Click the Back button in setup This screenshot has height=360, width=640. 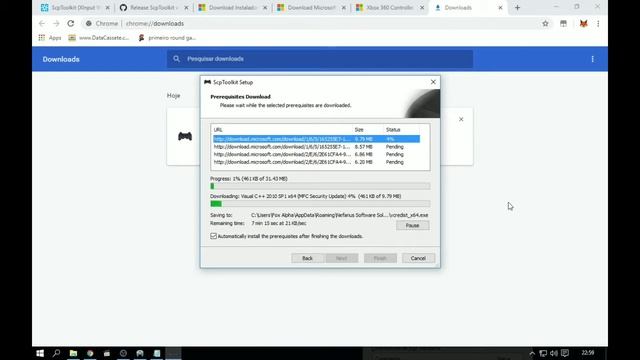307,258
